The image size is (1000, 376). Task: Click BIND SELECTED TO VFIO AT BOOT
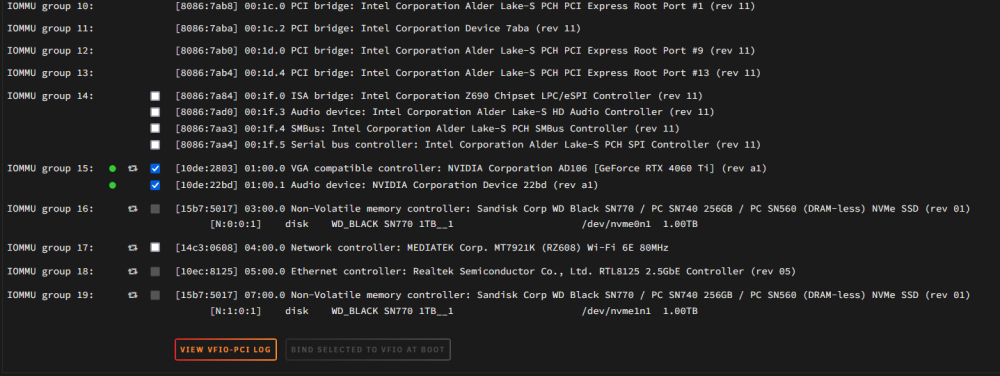[368, 350]
